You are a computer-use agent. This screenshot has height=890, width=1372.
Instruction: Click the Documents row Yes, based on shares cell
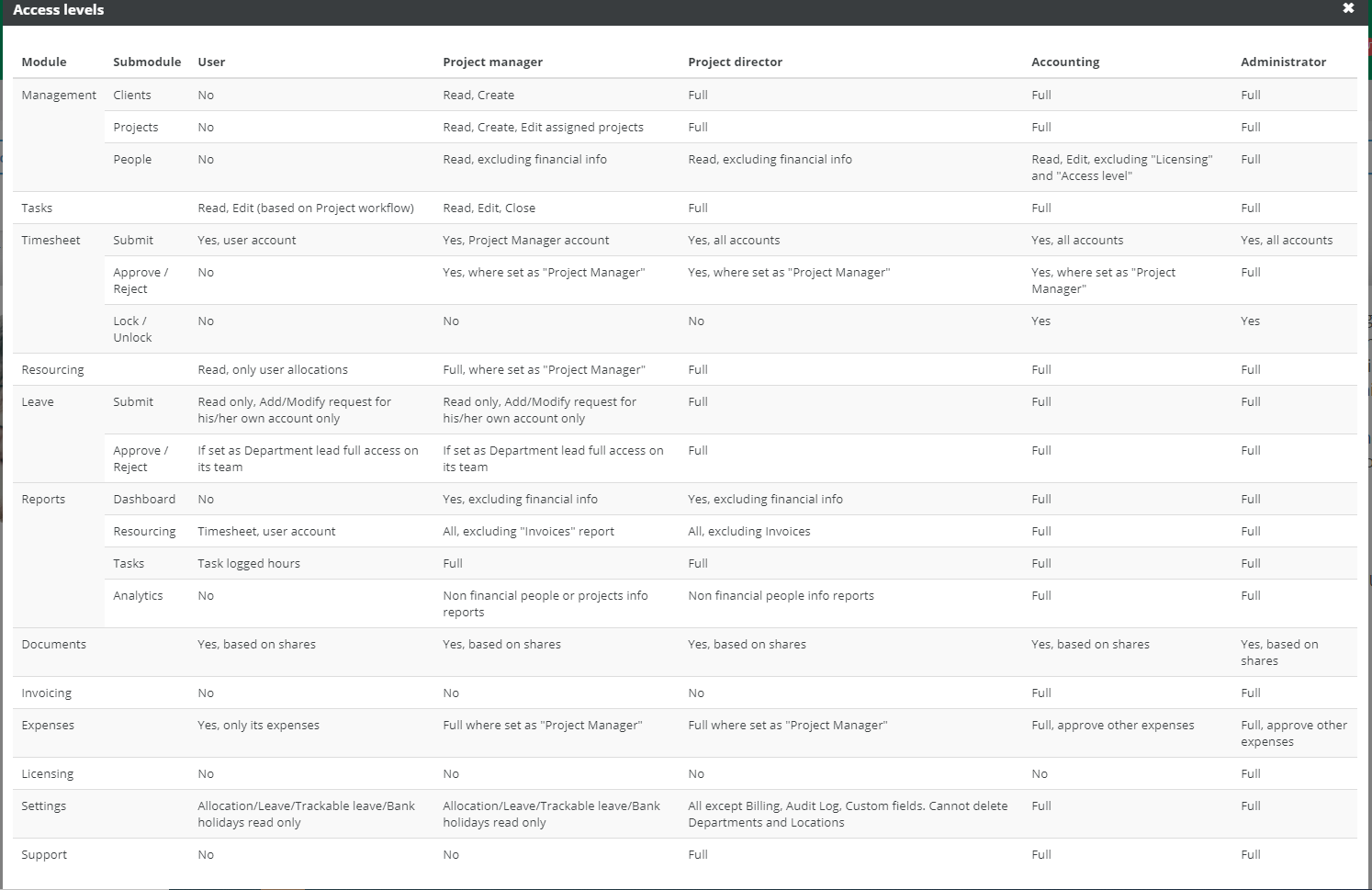(257, 644)
